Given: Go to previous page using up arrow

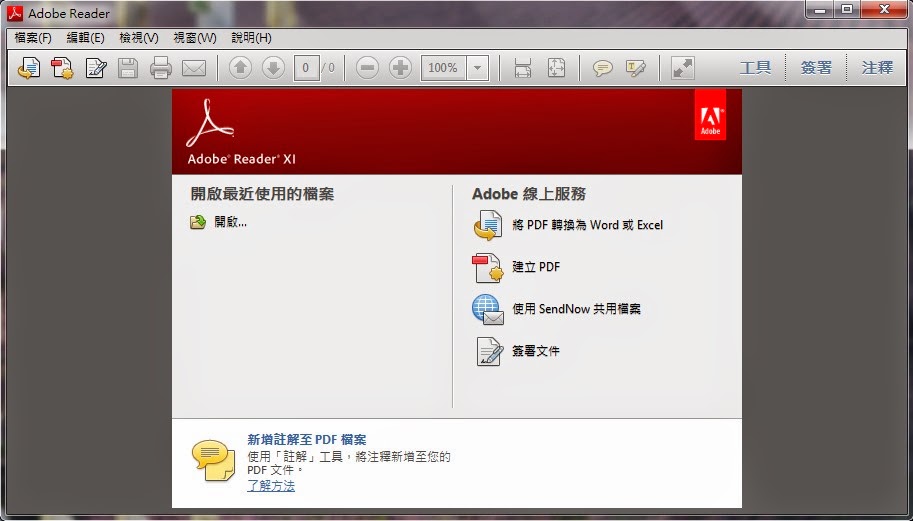Looking at the screenshot, I should coord(240,68).
